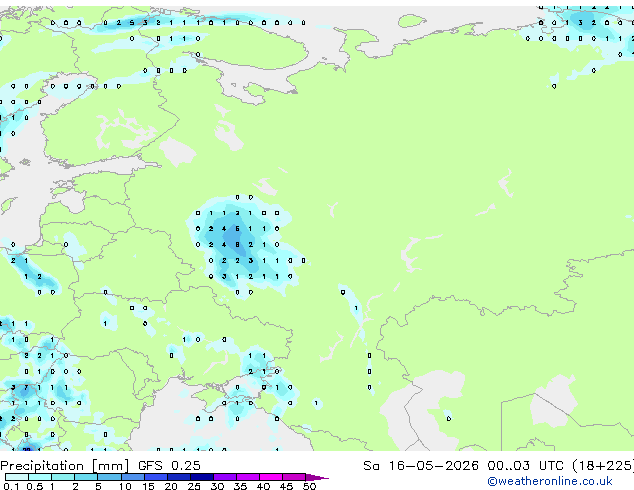
Task: Click the weatheronline.co.uk copyright link
Action: pos(549,481)
